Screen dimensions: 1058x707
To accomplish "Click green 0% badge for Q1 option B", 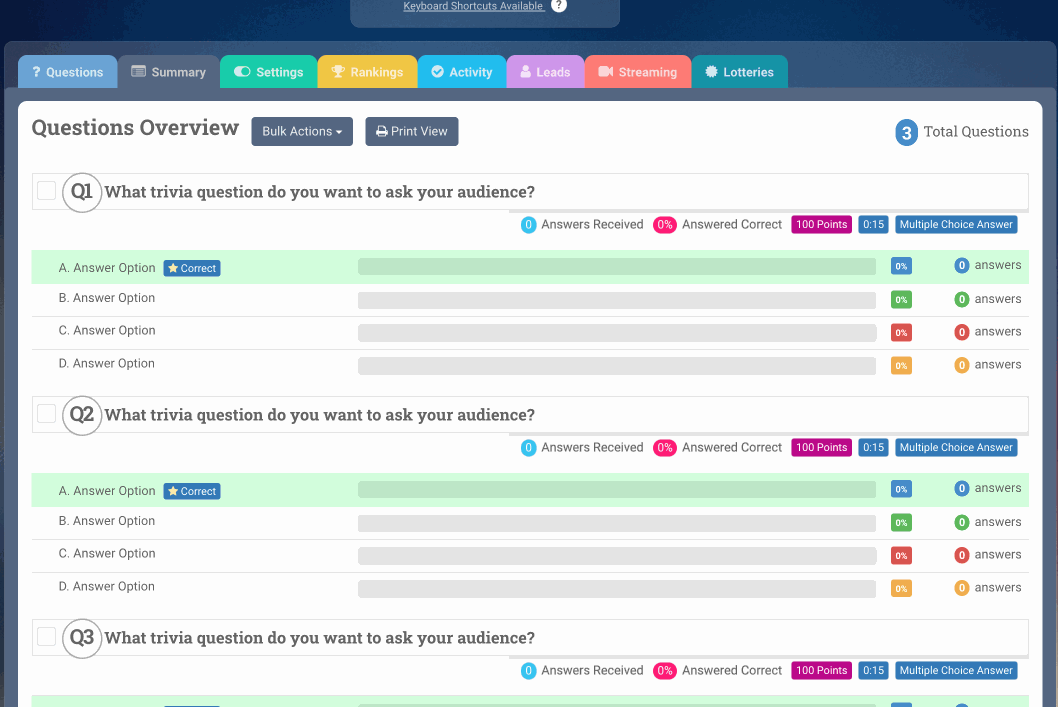I will pos(901,300).
